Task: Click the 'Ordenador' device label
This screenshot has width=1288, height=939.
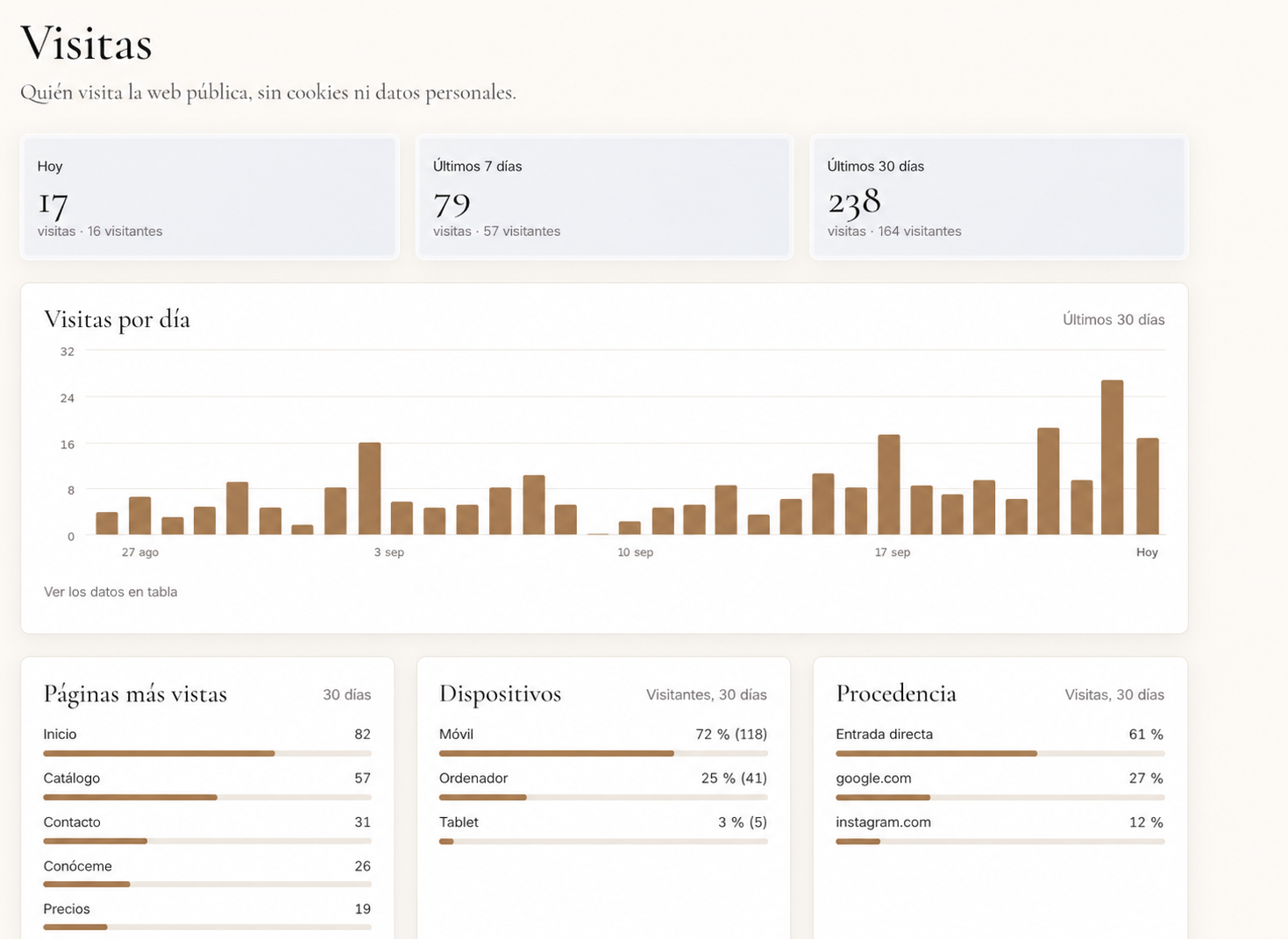Action: [x=473, y=779]
